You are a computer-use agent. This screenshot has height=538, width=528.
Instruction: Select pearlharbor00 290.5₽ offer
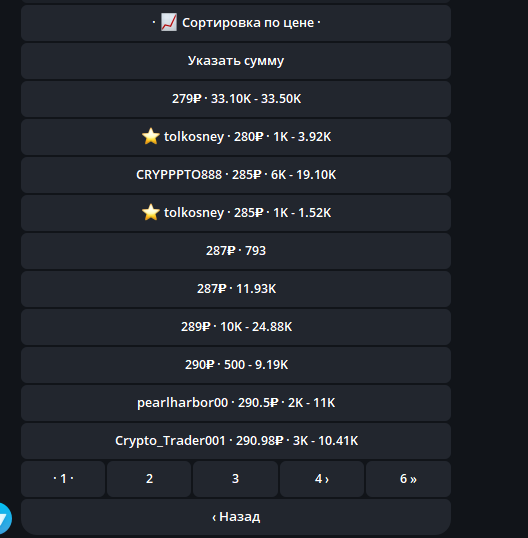click(x=236, y=403)
